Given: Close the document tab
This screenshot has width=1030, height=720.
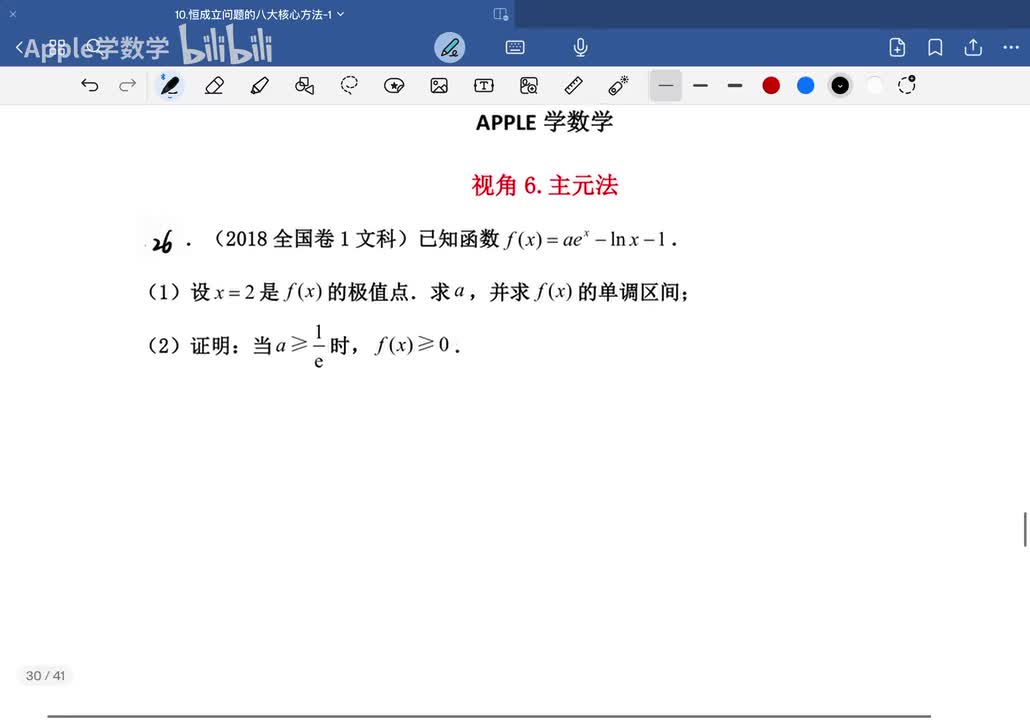Looking at the screenshot, I should tap(12, 14).
